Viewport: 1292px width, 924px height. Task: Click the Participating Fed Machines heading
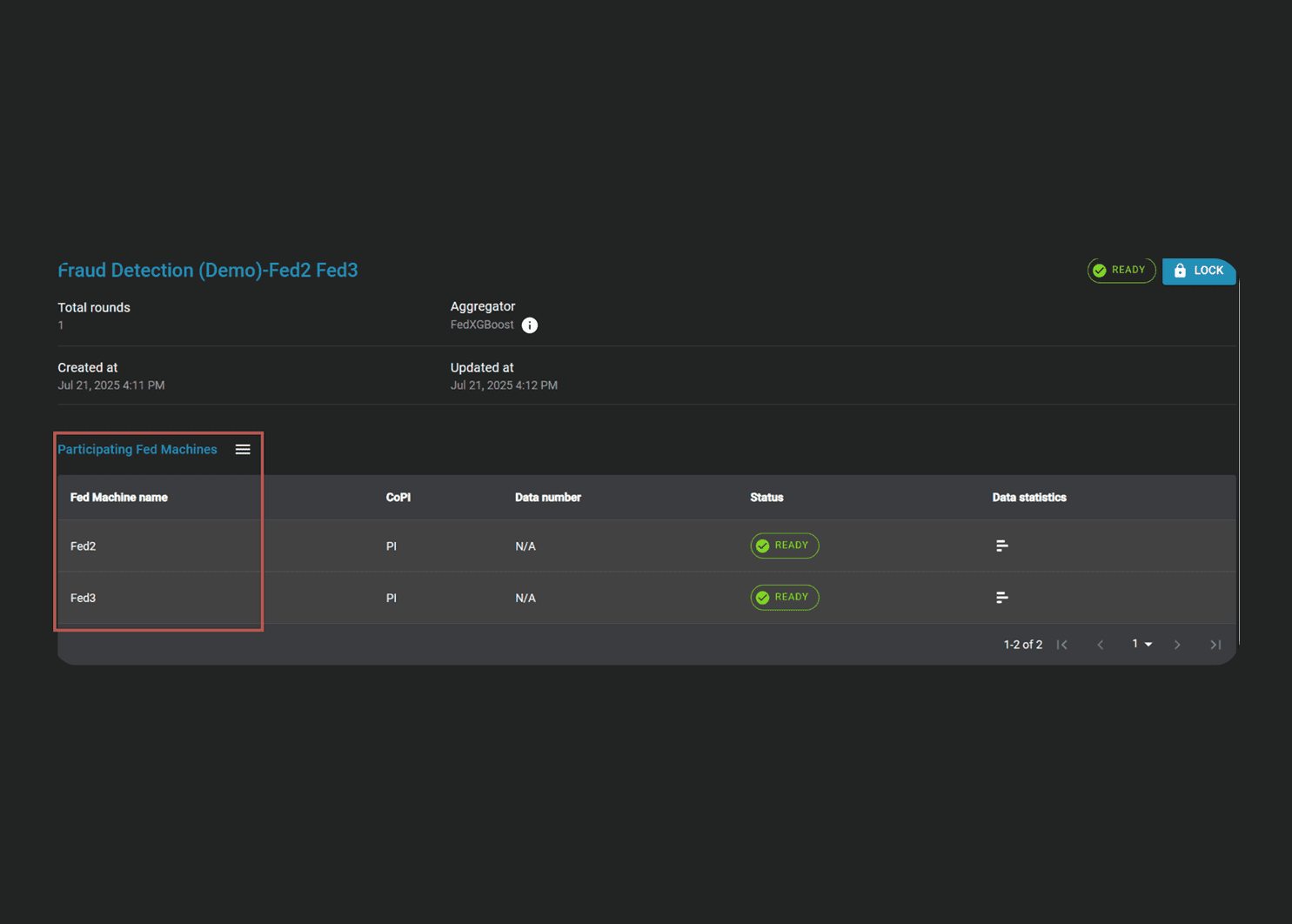point(137,450)
